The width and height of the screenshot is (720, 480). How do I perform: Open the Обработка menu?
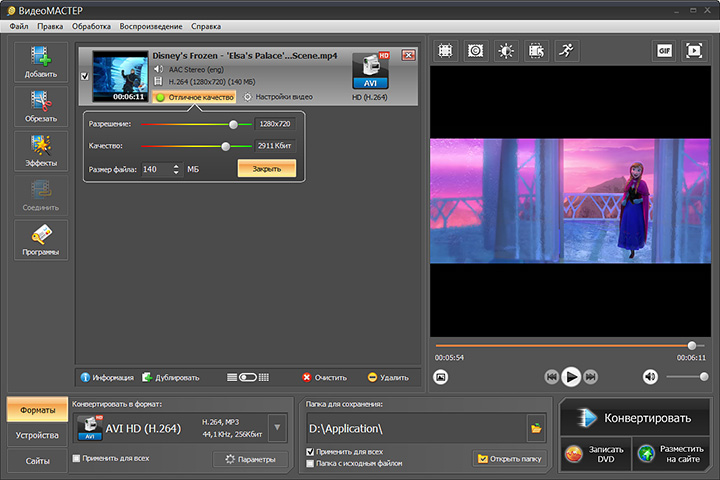click(x=91, y=26)
